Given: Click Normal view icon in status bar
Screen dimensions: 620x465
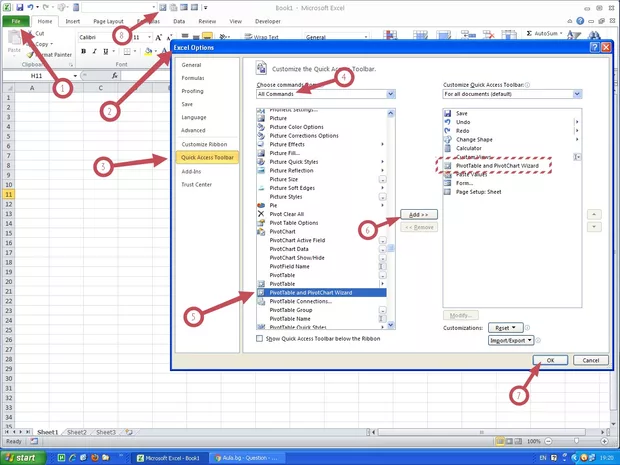Looking at the screenshot, I should click(500, 441).
